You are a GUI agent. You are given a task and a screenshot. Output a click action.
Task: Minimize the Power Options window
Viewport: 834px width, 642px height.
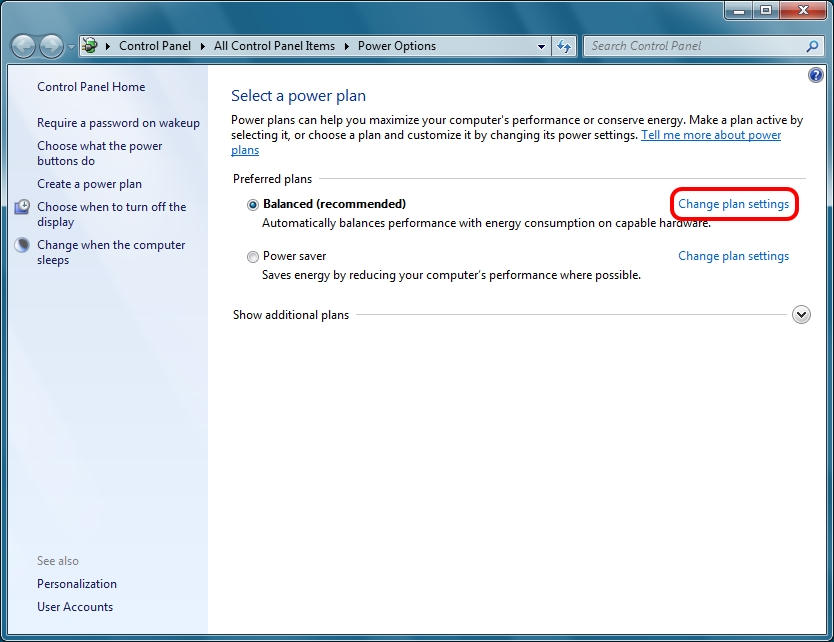pyautogui.click(x=739, y=10)
